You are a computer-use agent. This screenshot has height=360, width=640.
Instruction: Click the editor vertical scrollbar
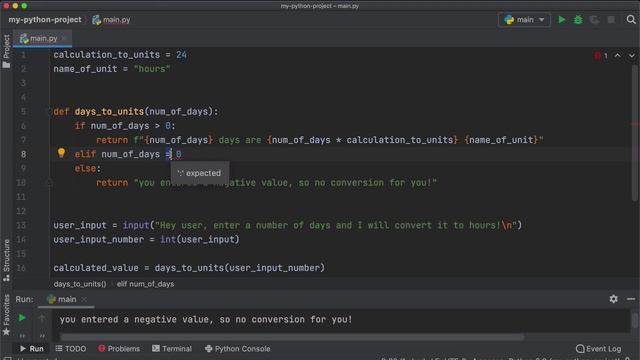click(x=635, y=133)
